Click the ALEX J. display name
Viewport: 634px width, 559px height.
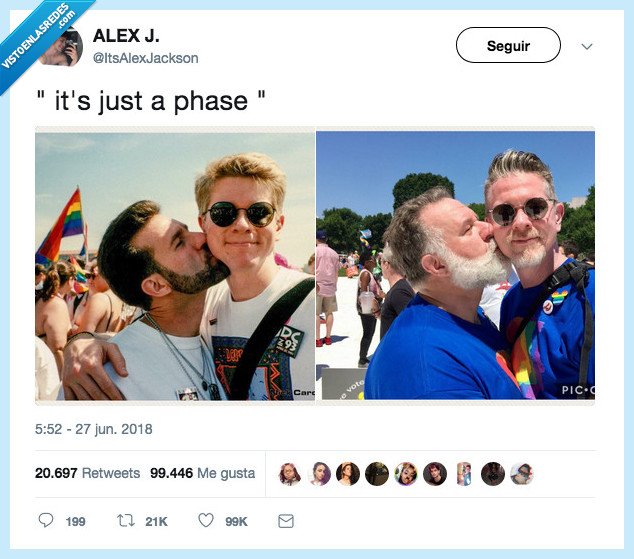pos(126,36)
